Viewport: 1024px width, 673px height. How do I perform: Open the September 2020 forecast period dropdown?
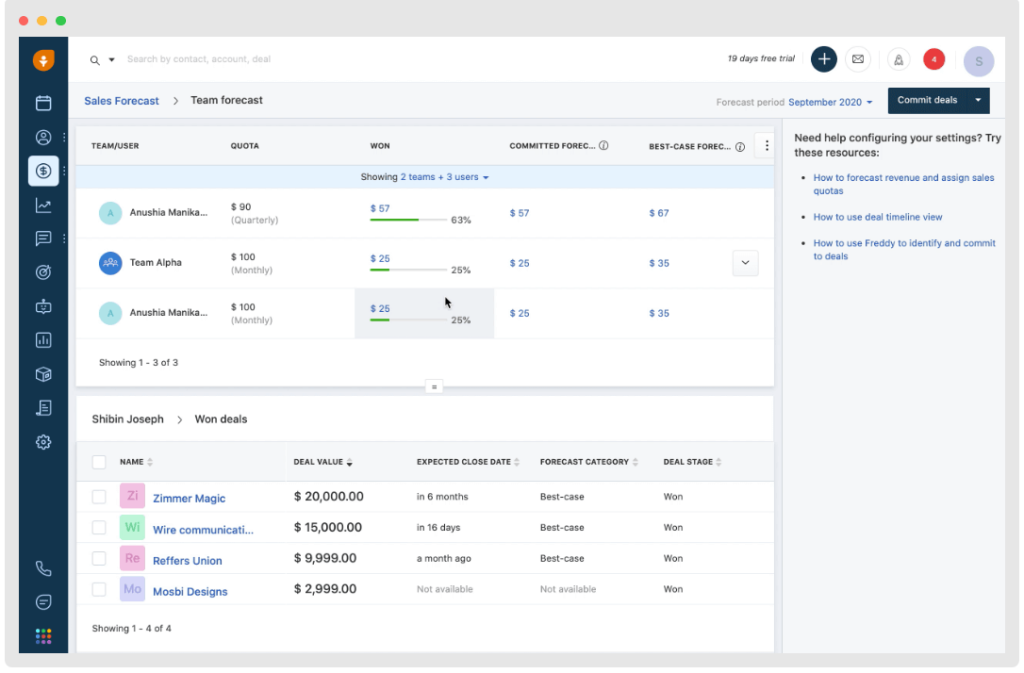tap(830, 102)
